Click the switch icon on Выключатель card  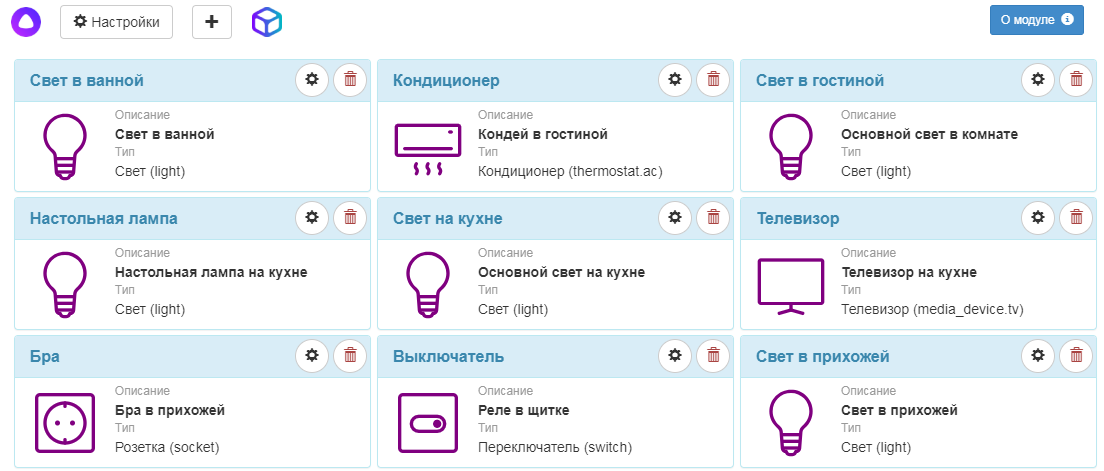point(428,421)
